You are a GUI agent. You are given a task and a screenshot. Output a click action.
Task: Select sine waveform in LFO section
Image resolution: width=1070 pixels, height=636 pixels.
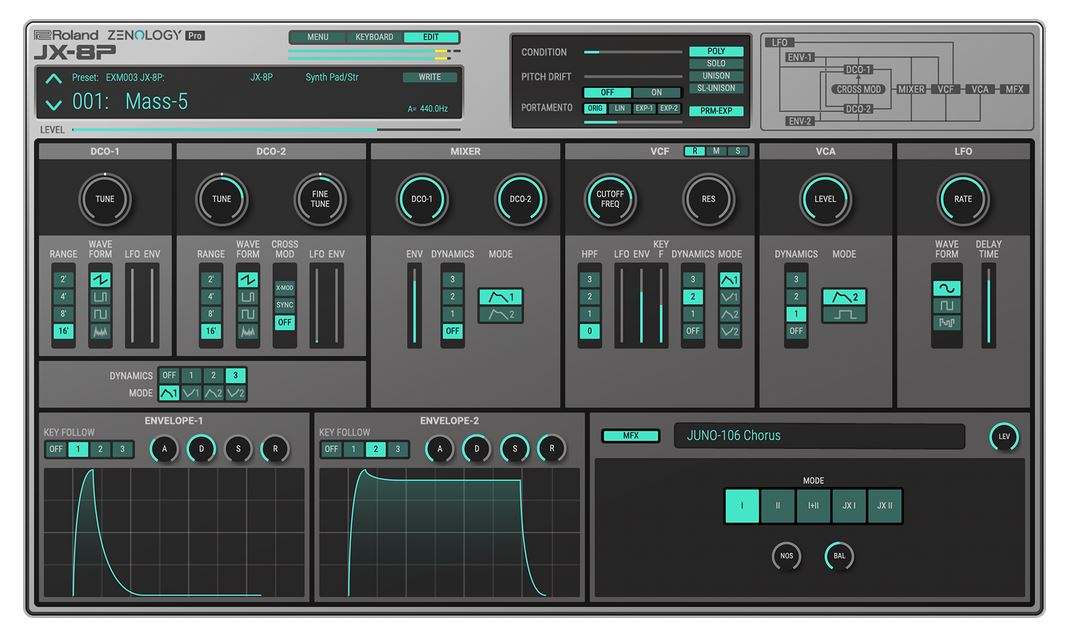pyautogui.click(x=946, y=289)
